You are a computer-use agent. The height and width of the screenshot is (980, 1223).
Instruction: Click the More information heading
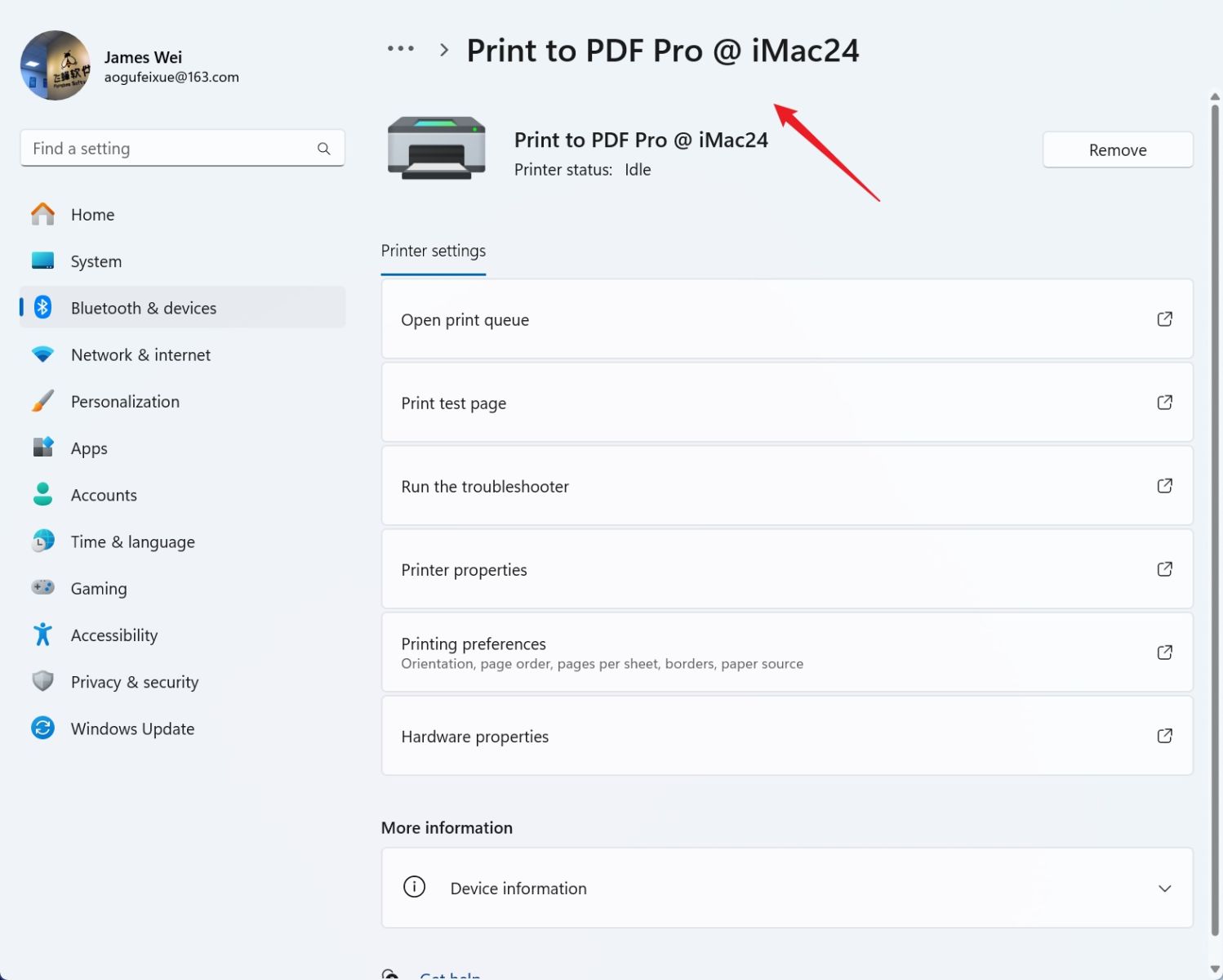pyautogui.click(x=447, y=827)
